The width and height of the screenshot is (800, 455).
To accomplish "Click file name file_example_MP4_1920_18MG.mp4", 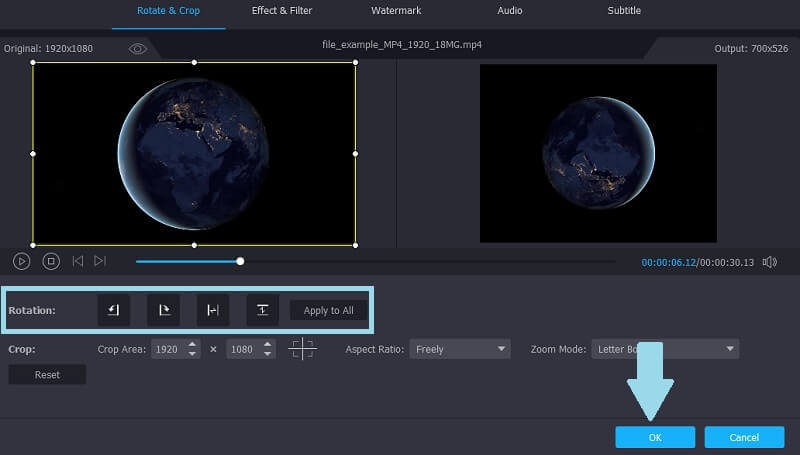I will [x=402, y=45].
